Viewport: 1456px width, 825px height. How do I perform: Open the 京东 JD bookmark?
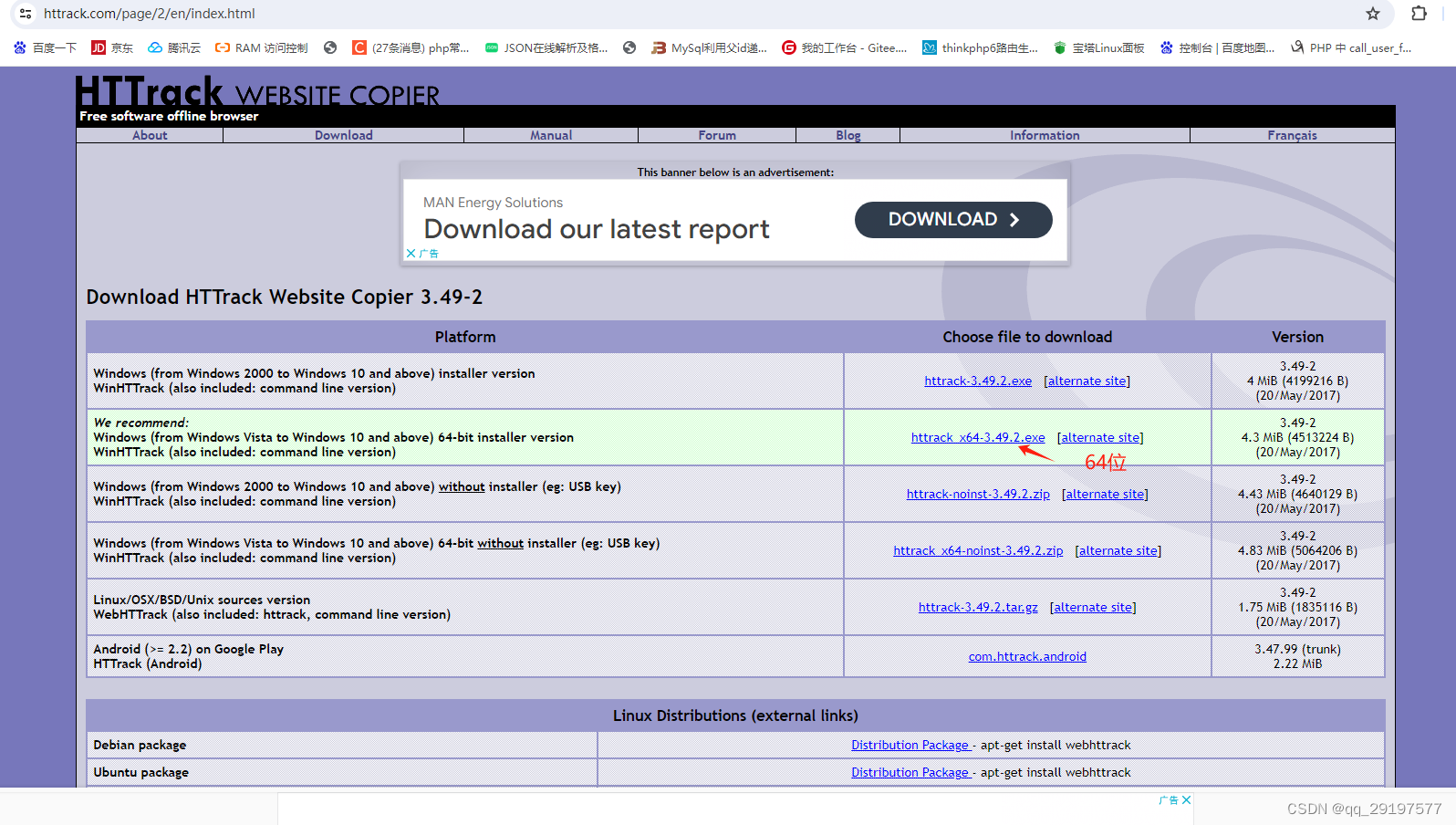112,47
